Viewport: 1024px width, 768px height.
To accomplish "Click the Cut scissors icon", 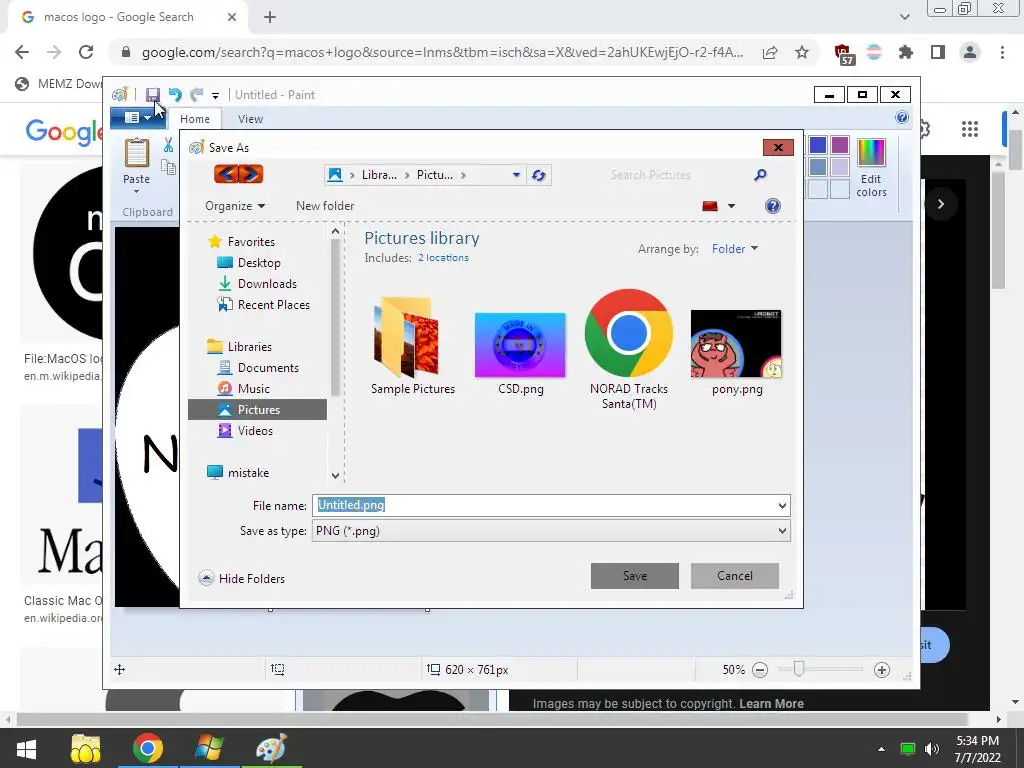I will pos(168,145).
